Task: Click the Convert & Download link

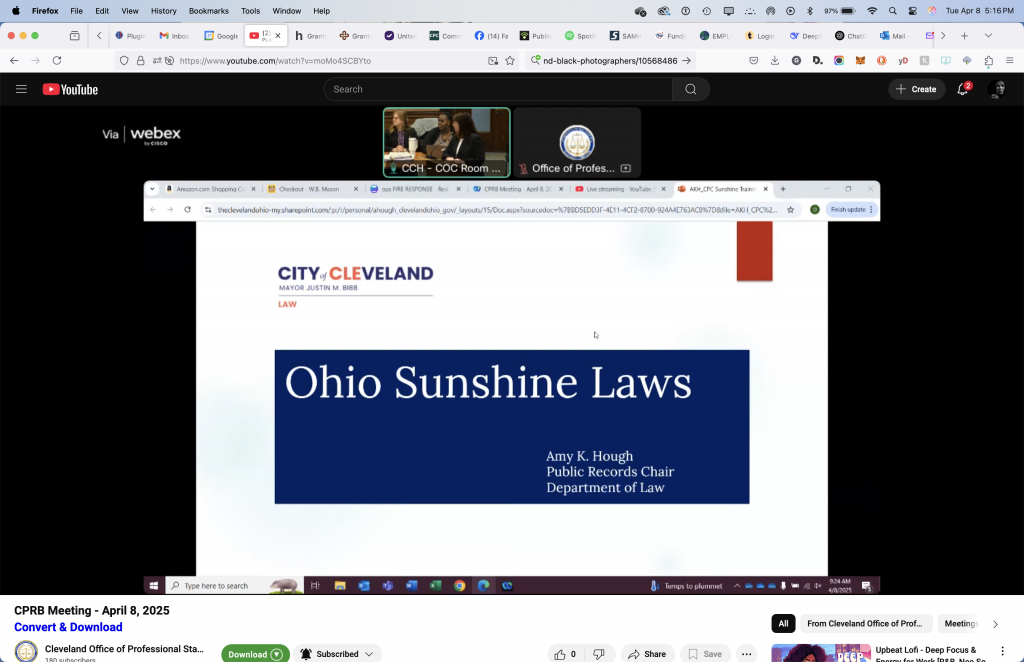Action: (x=68, y=627)
